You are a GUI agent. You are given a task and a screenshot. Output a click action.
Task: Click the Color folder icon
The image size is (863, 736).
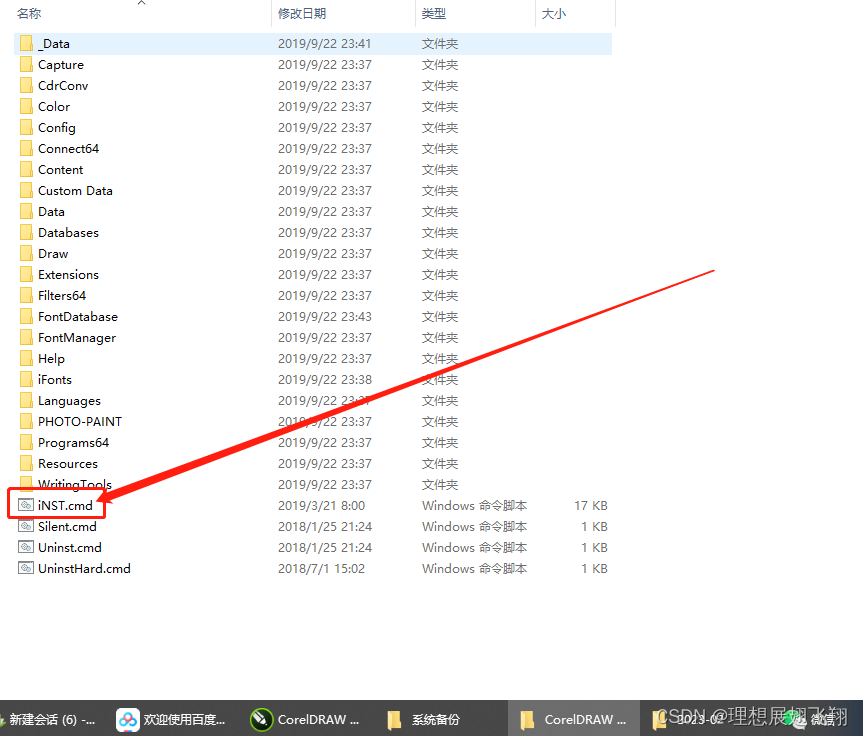pyautogui.click(x=26, y=106)
